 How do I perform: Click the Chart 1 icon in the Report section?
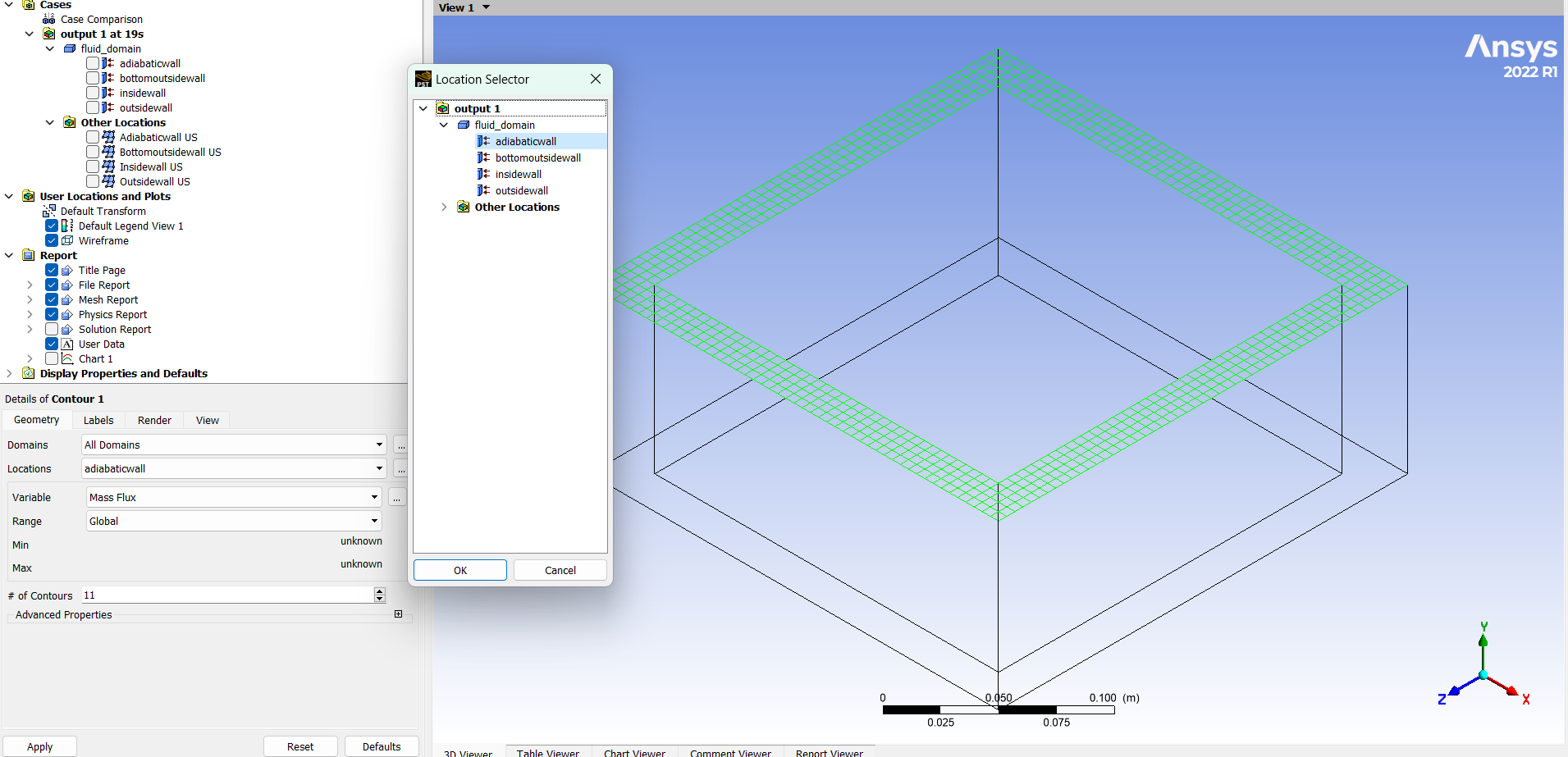(67, 358)
